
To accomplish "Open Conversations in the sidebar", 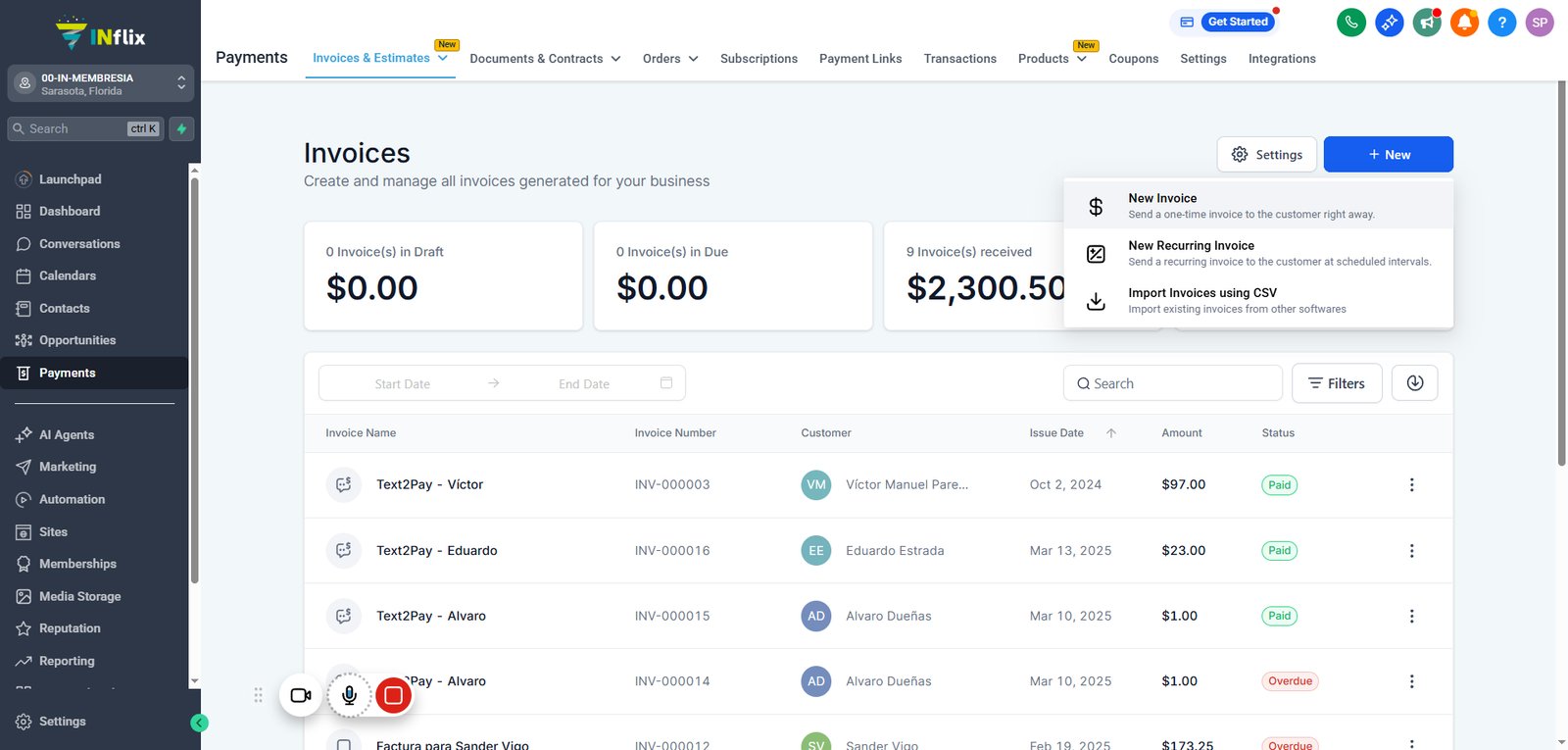I will point(79,244).
